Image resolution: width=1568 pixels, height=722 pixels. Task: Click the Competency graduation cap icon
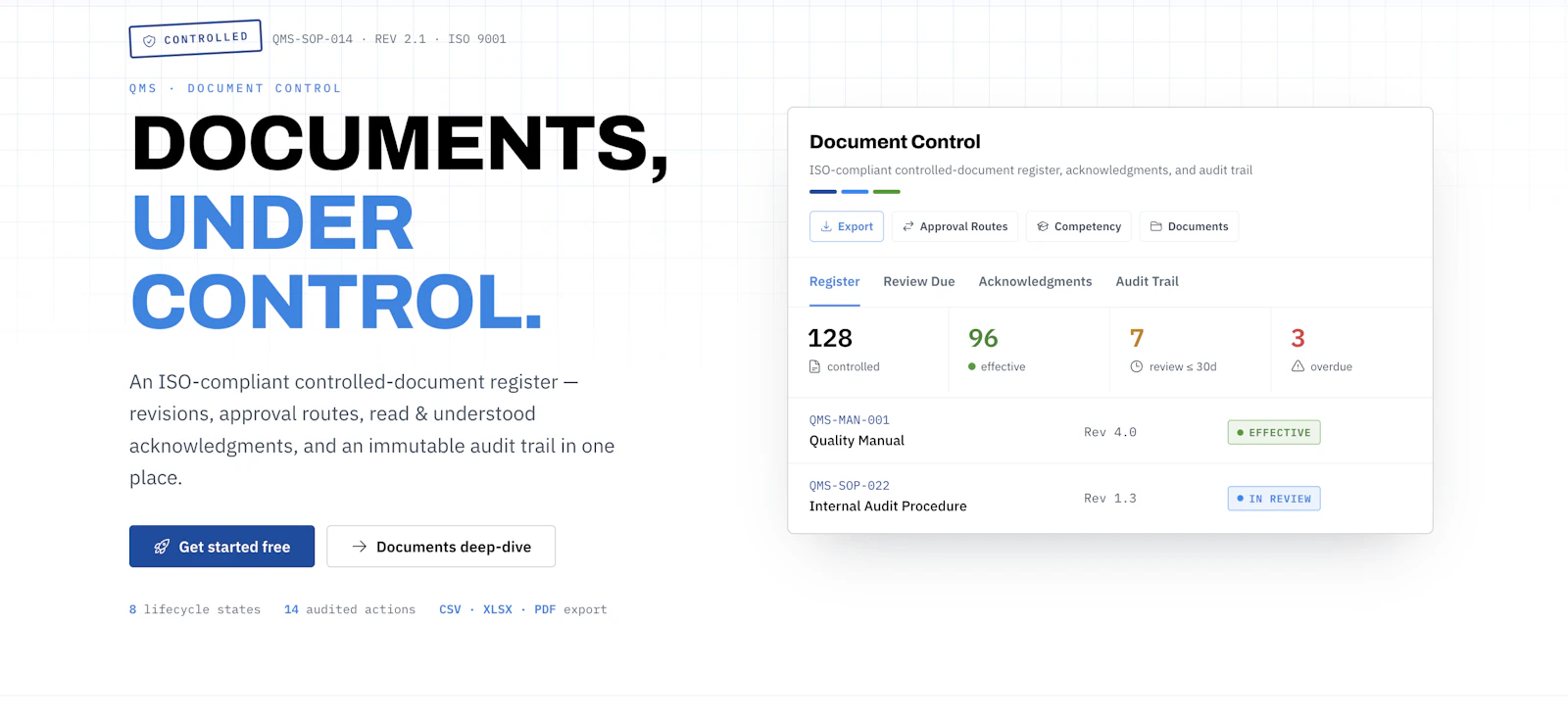click(1043, 226)
